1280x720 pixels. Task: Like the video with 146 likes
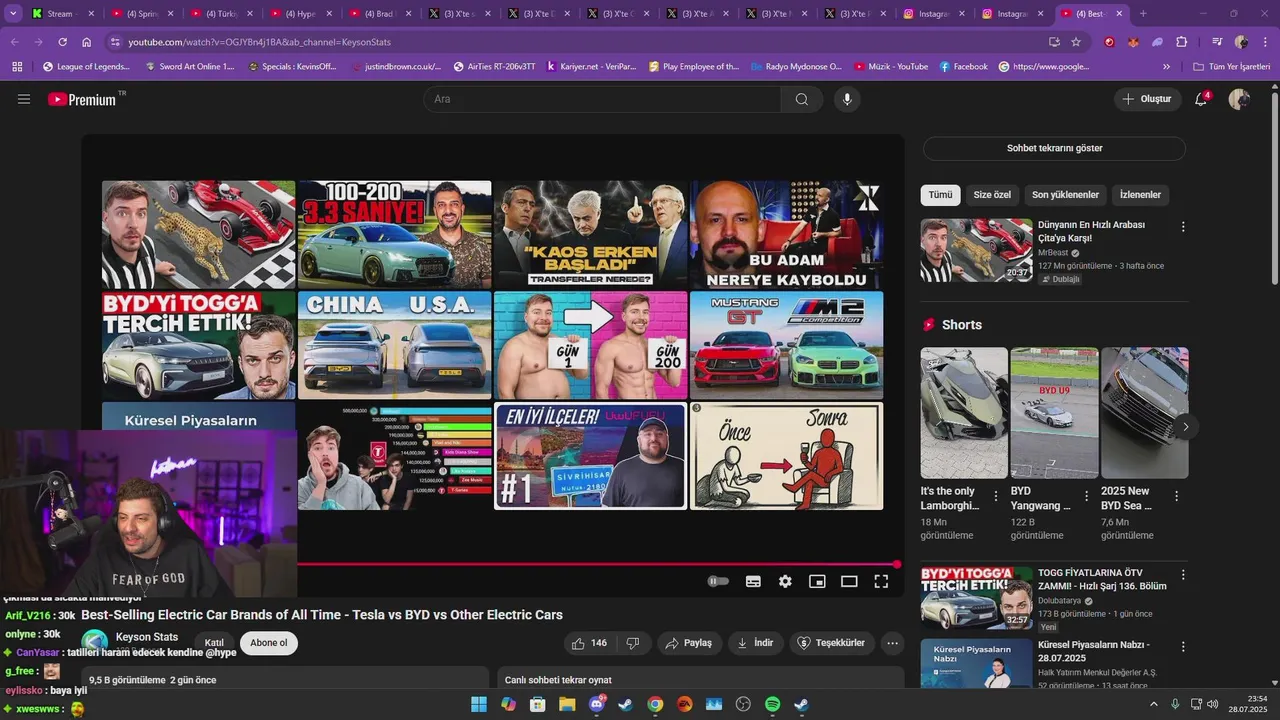coord(589,643)
